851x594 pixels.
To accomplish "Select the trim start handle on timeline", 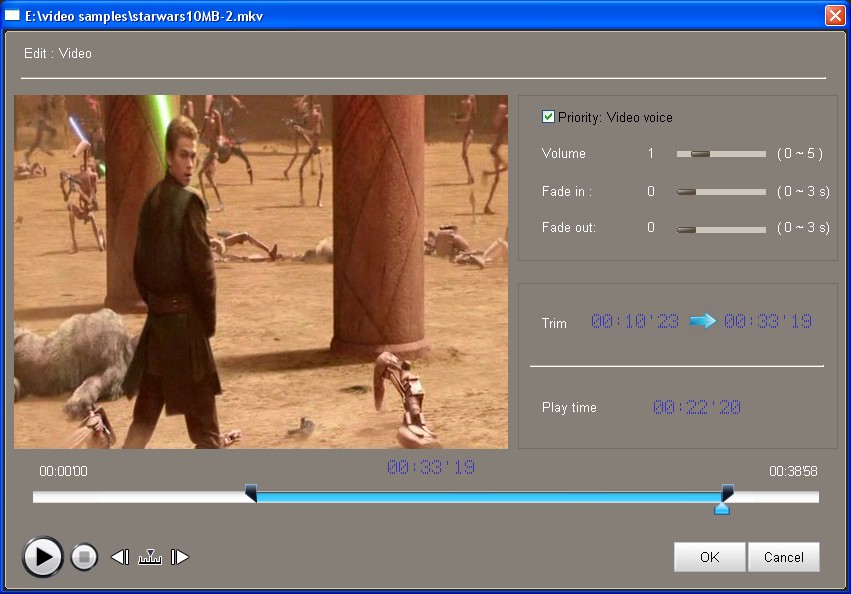I will coord(251,493).
